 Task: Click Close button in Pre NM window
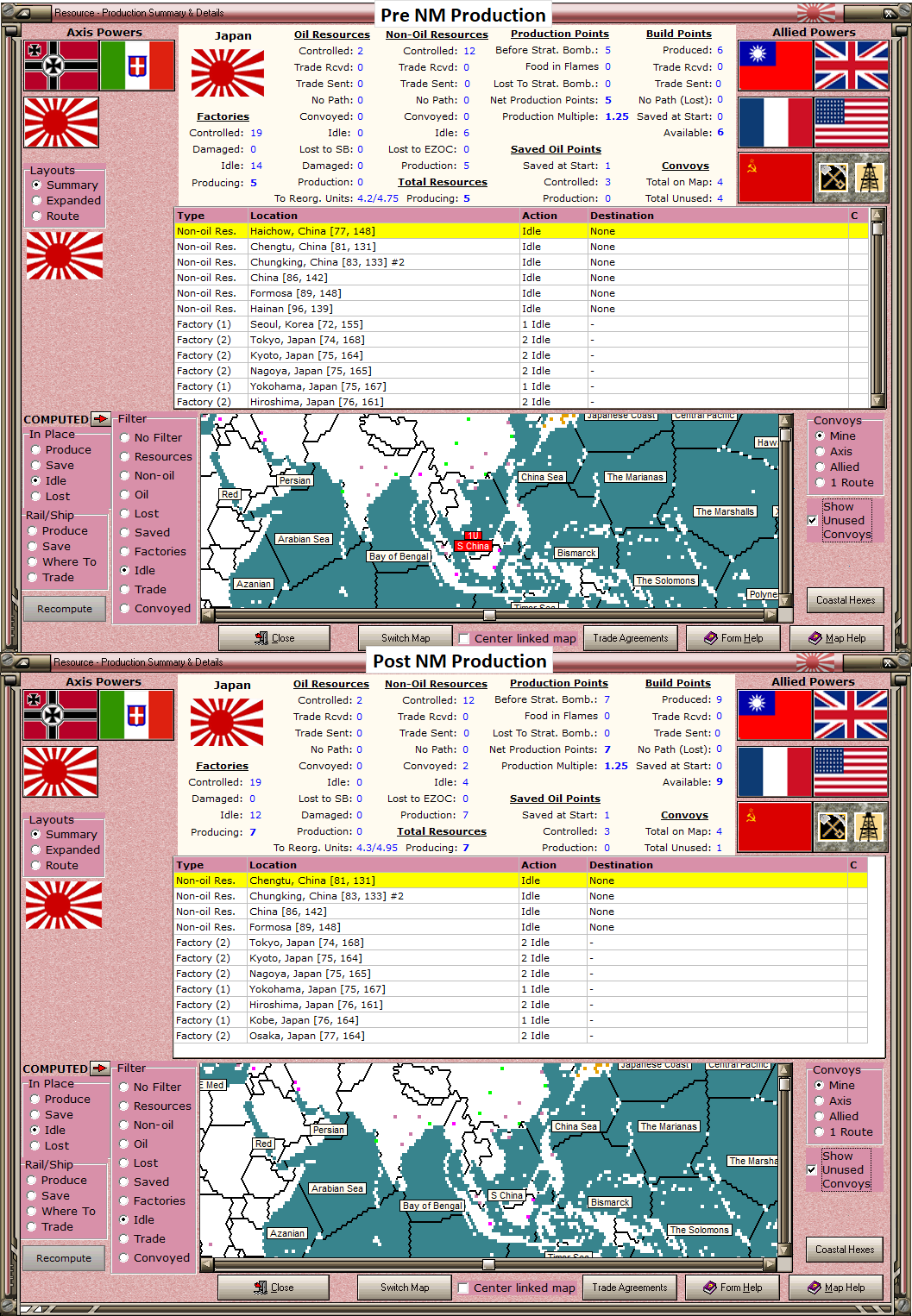(x=274, y=638)
